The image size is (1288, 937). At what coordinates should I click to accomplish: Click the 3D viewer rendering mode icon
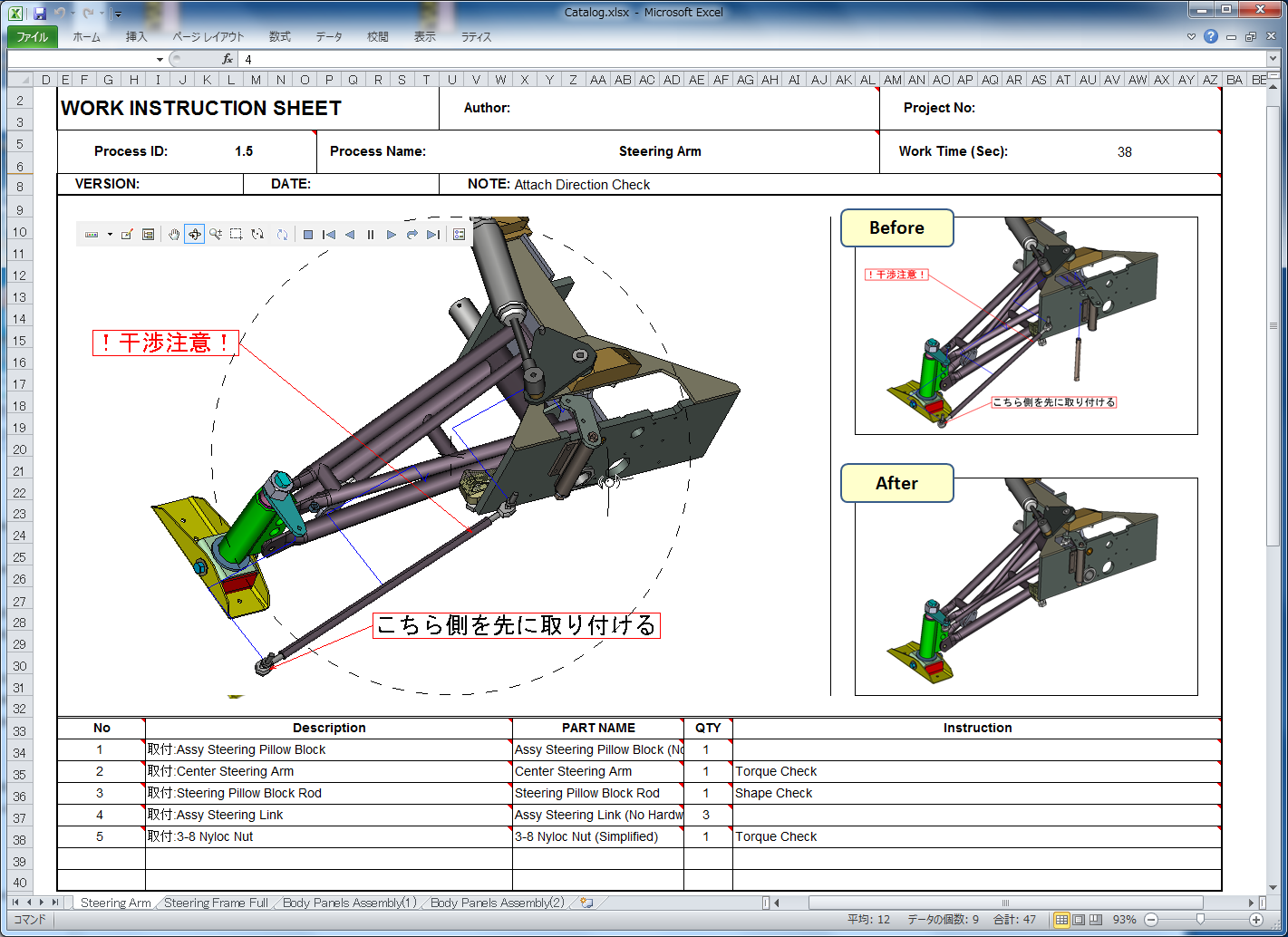(92, 235)
